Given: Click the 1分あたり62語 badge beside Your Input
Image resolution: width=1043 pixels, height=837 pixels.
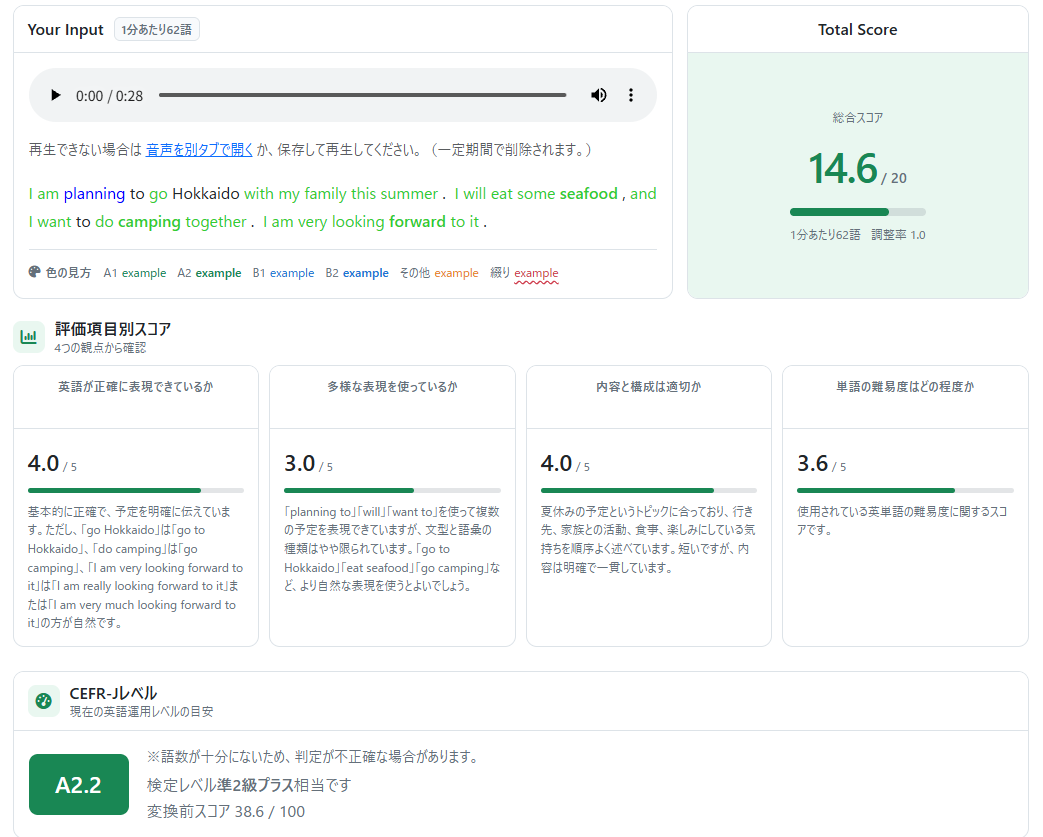Looking at the screenshot, I should [156, 29].
